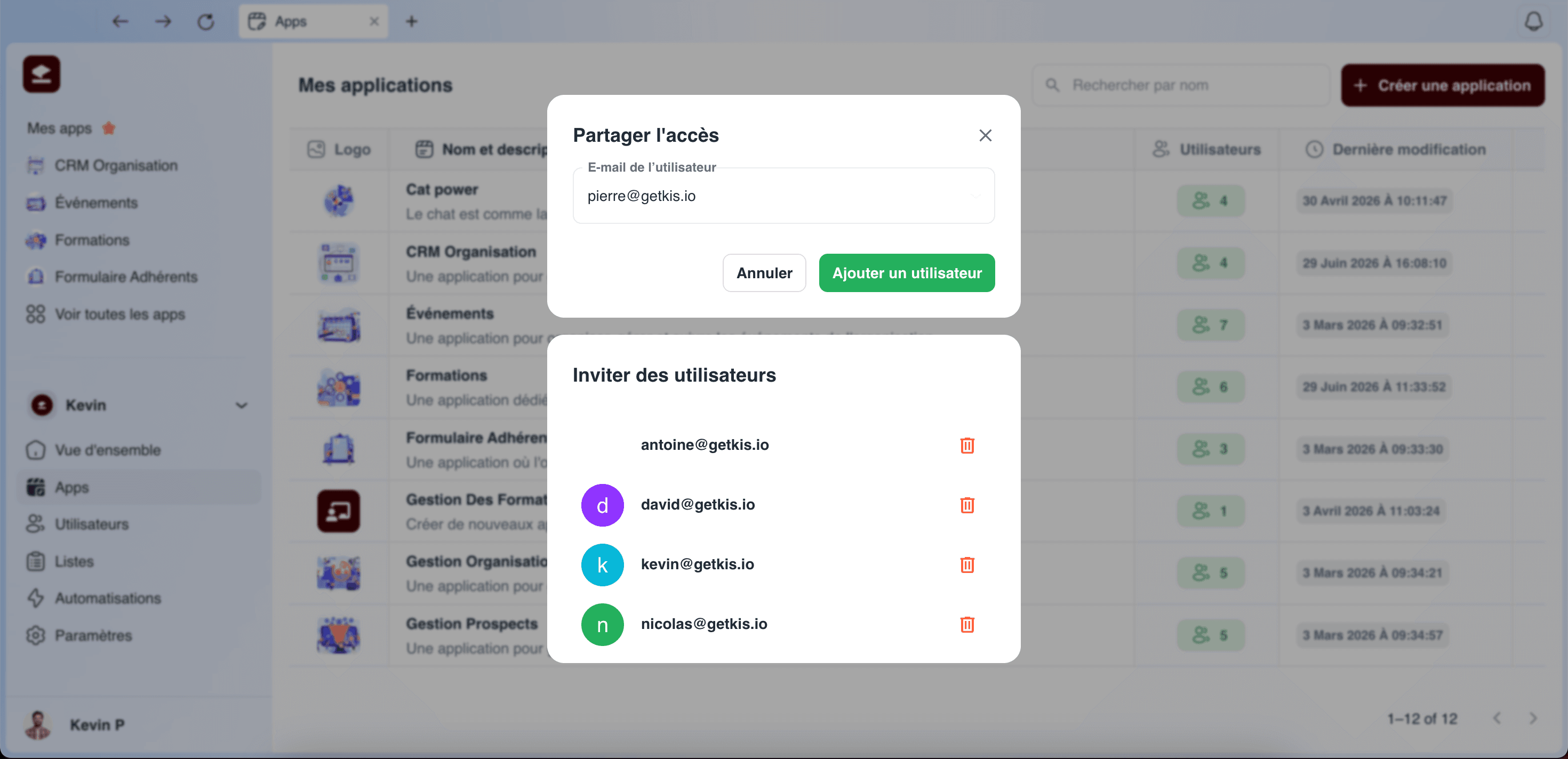Image resolution: width=1568 pixels, height=759 pixels.
Task: Open Paramètres in sidebar
Action: pyautogui.click(x=79, y=635)
